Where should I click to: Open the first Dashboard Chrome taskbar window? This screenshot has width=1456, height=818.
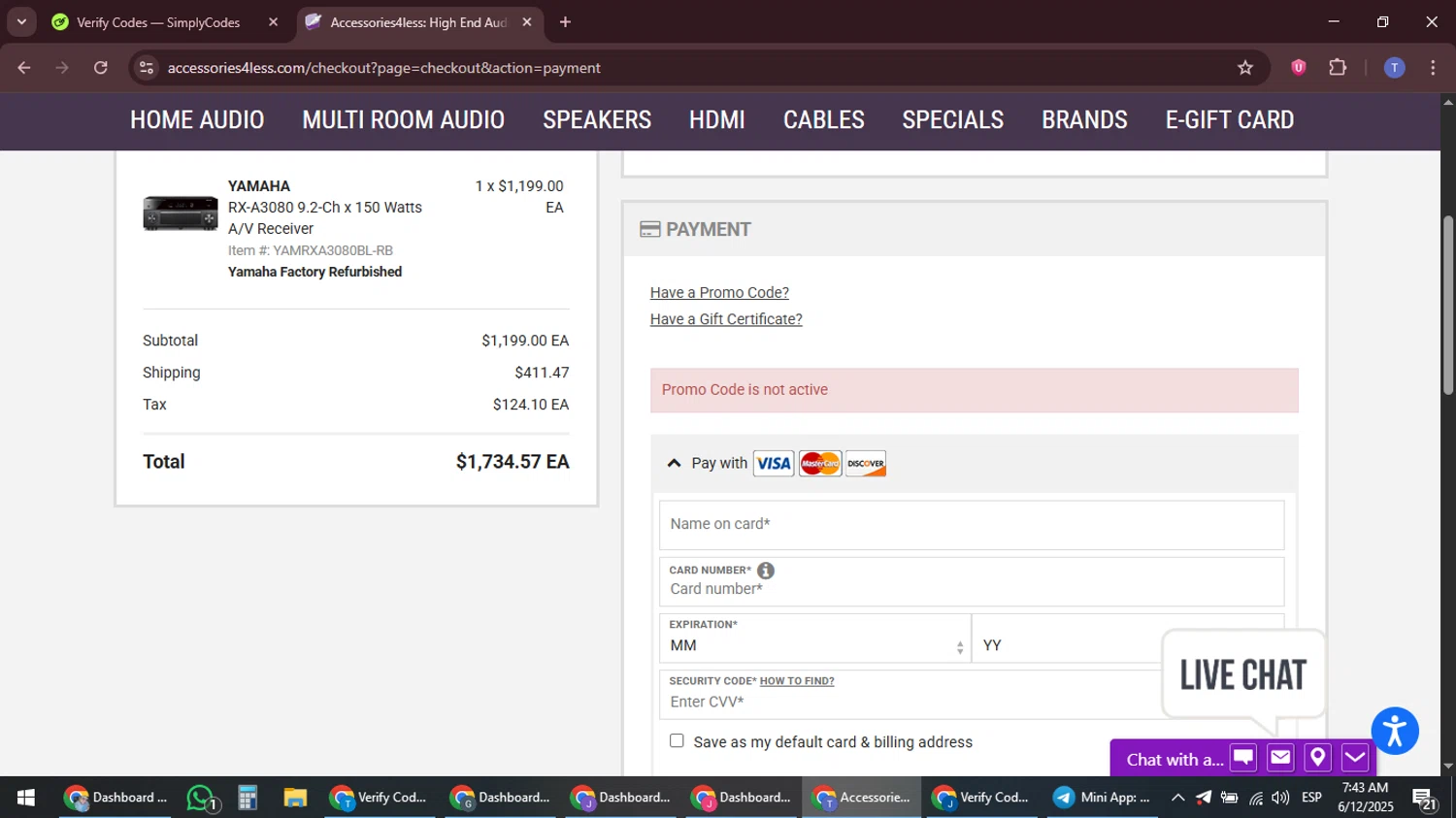click(116, 798)
